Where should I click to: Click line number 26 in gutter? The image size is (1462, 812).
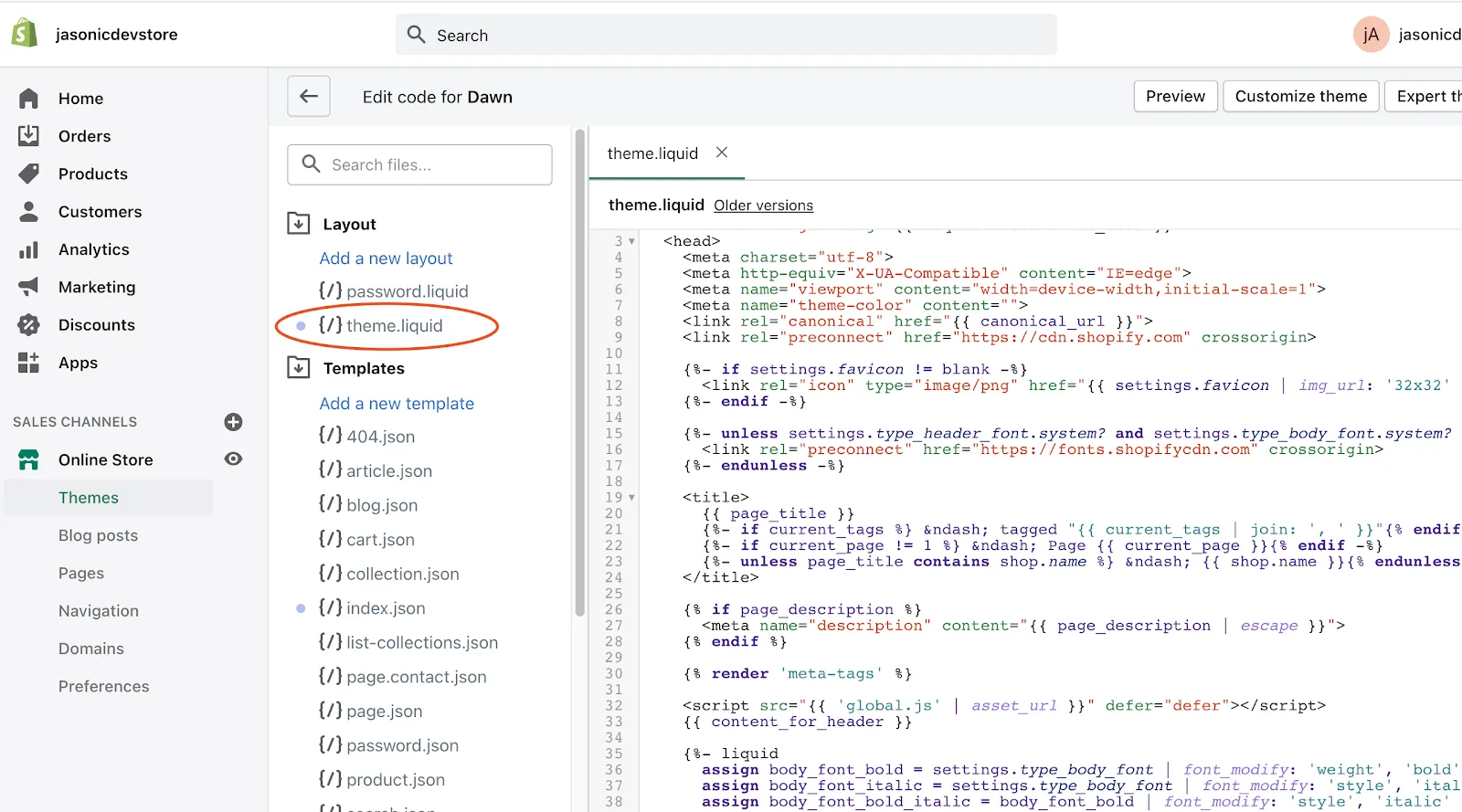point(613,610)
